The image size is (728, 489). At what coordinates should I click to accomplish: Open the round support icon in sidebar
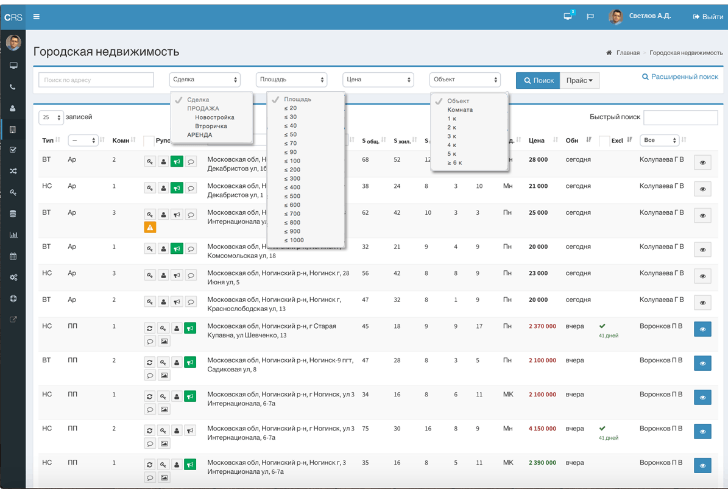coord(13,299)
